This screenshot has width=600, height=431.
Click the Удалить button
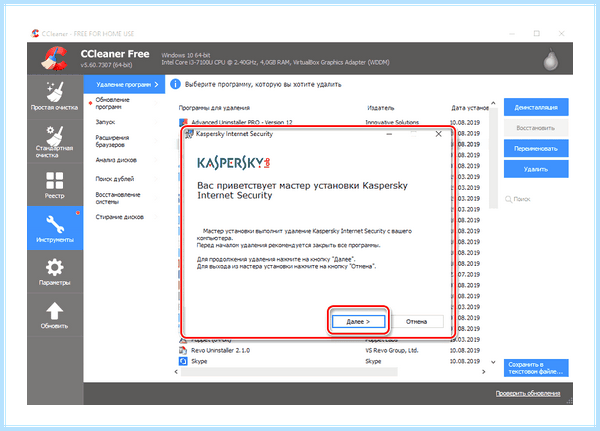tap(536, 169)
